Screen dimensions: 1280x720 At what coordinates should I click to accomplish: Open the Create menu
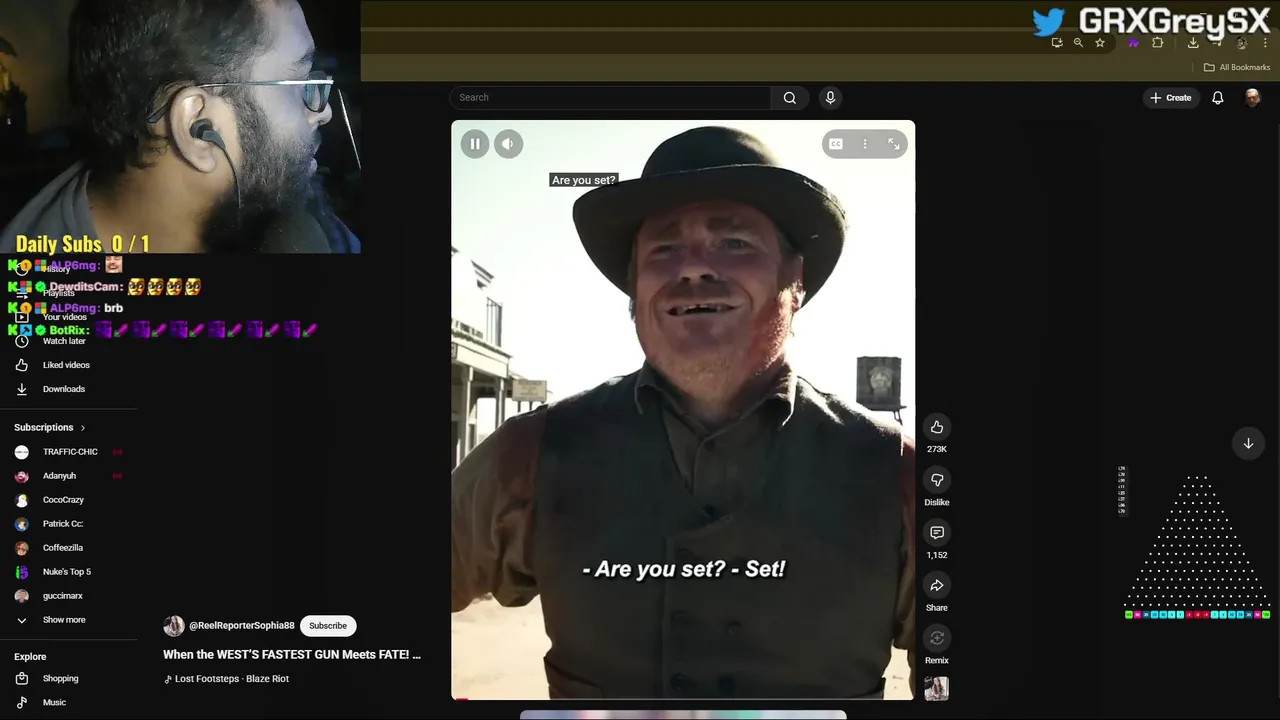(1170, 97)
